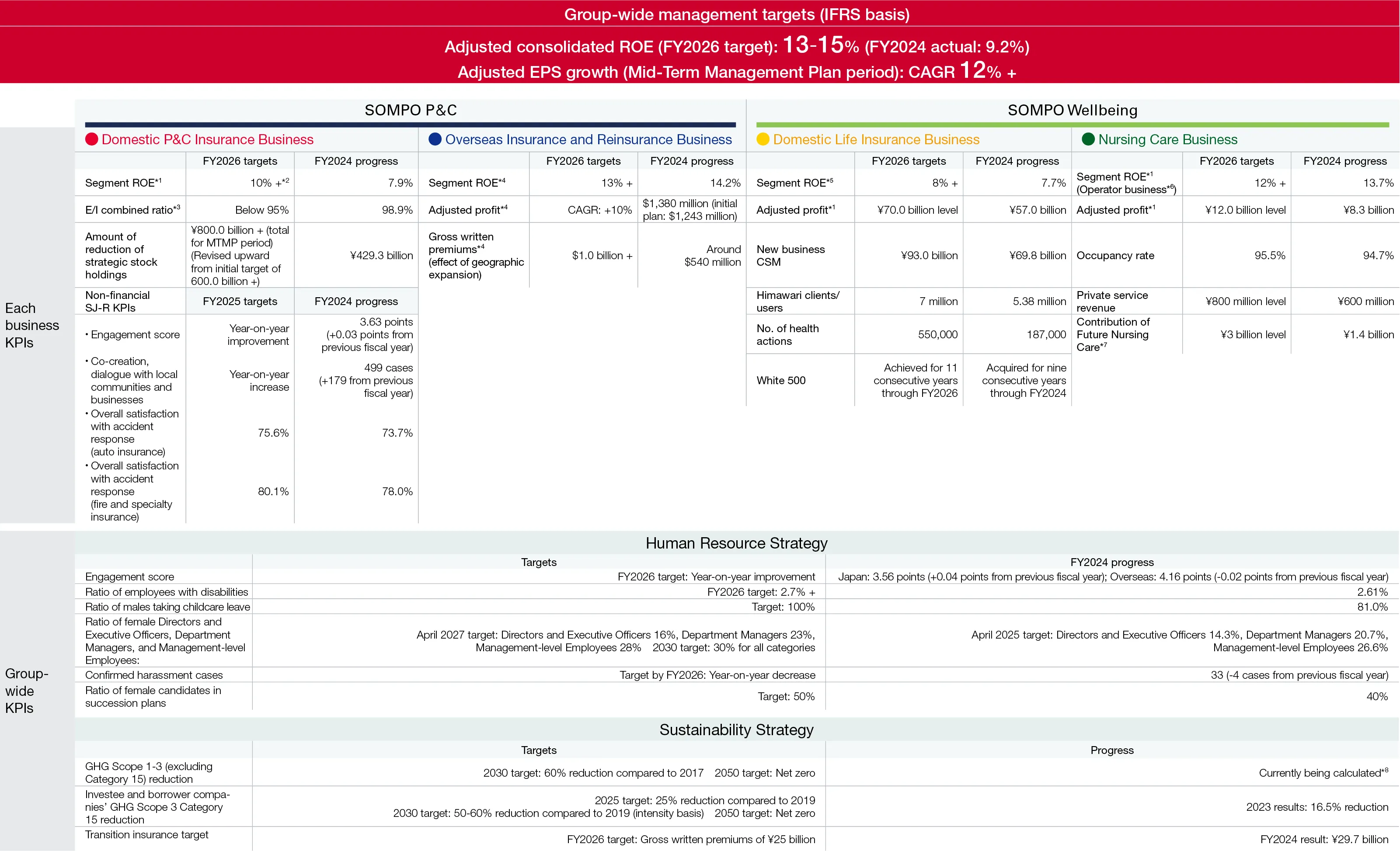Select the red Domestic P&C Insurance Business dot
The width and height of the screenshot is (1400, 851).
91,139
